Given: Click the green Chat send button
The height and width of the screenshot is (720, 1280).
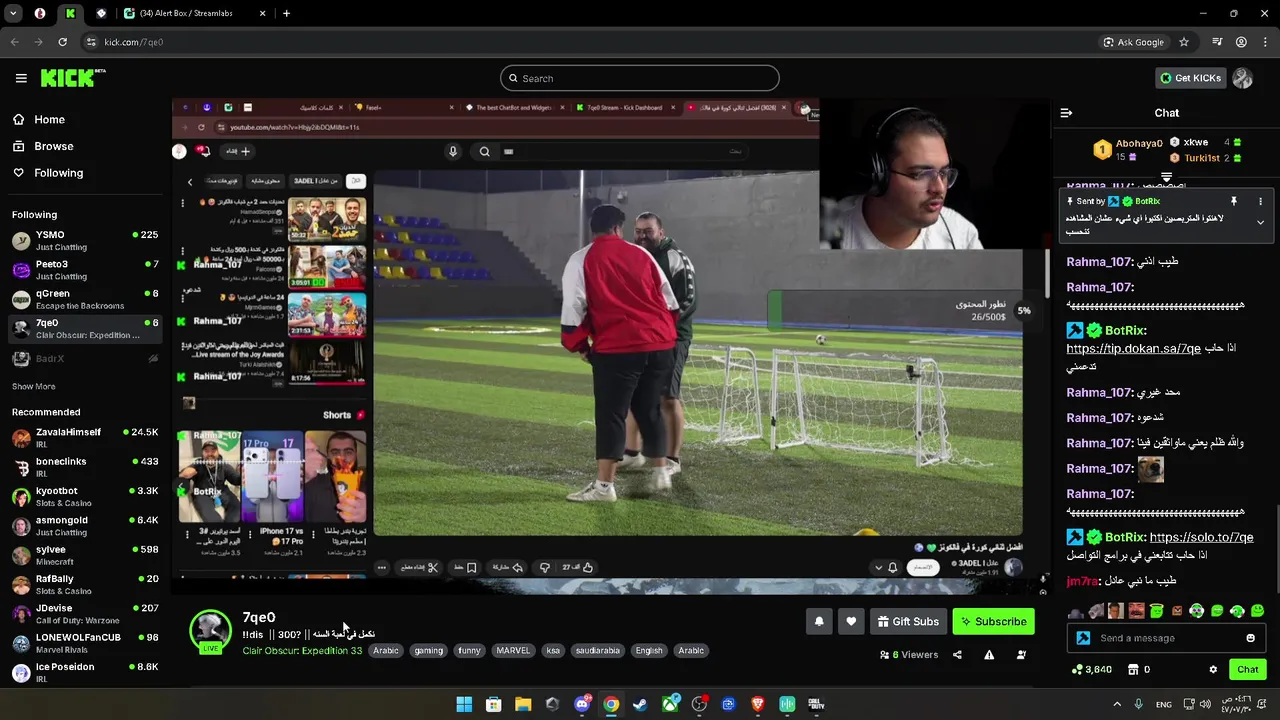Looking at the screenshot, I should coord(1247,670).
